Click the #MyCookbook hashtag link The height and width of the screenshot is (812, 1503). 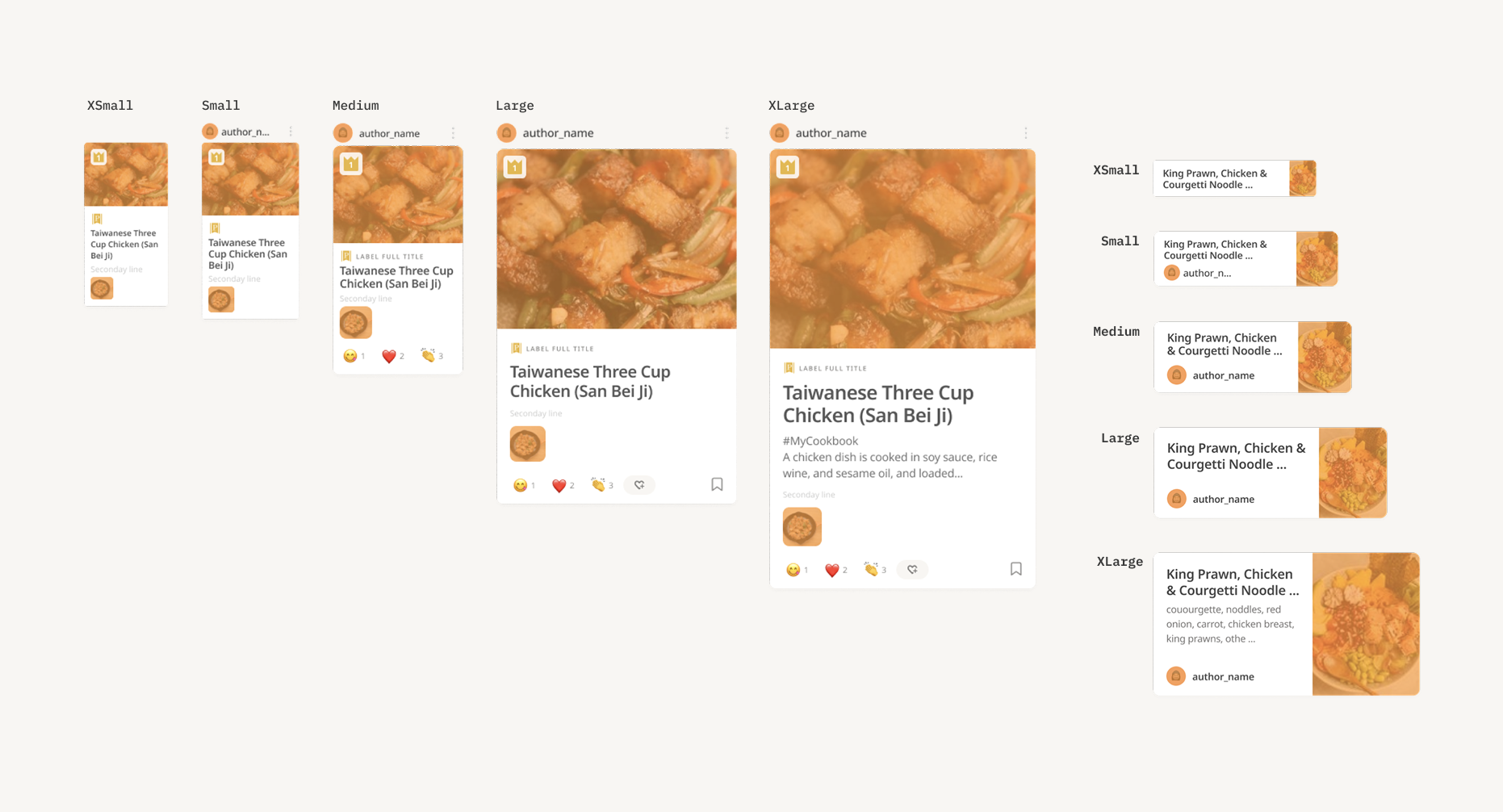coord(820,441)
